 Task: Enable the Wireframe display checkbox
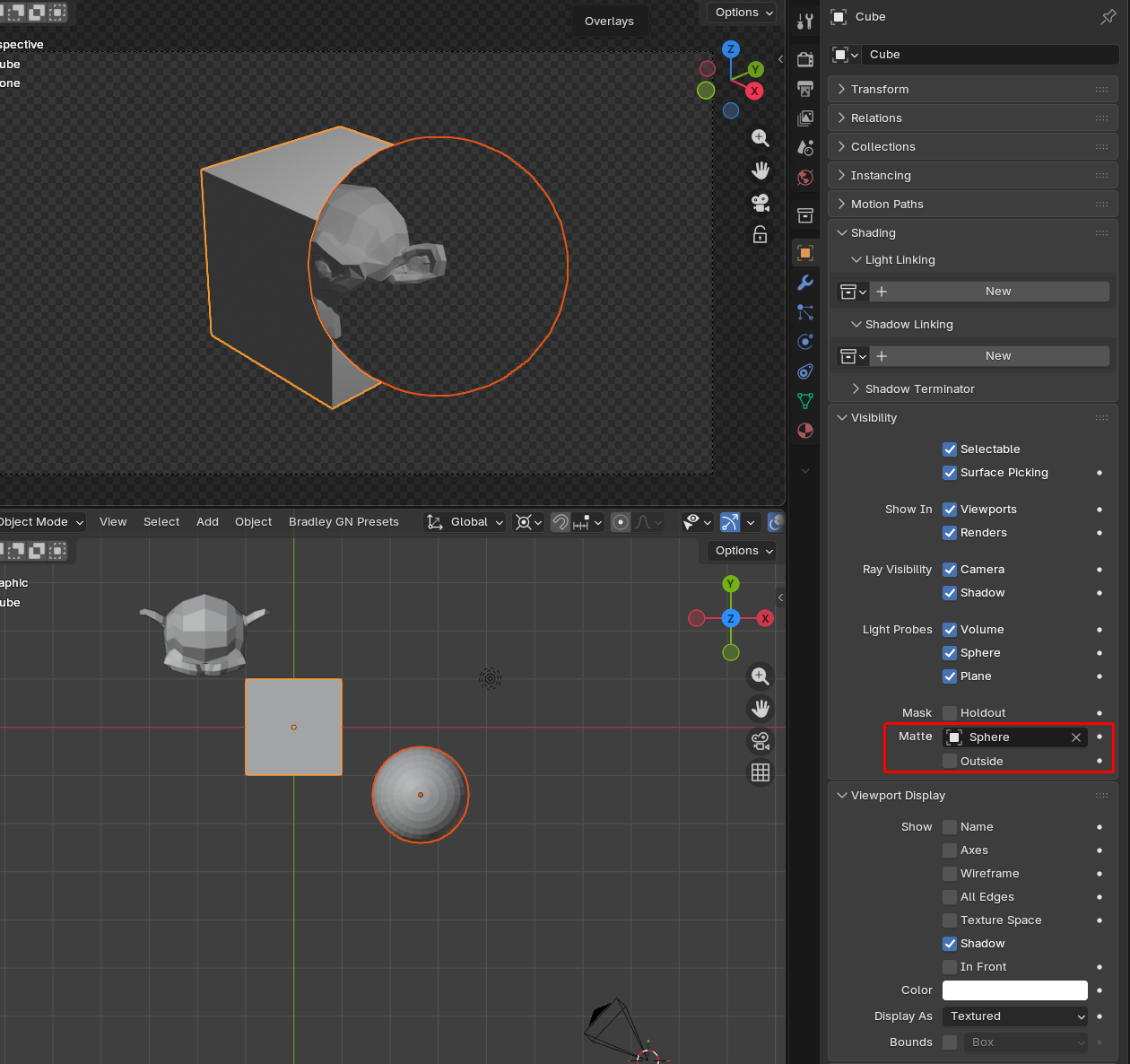pyautogui.click(x=950, y=874)
